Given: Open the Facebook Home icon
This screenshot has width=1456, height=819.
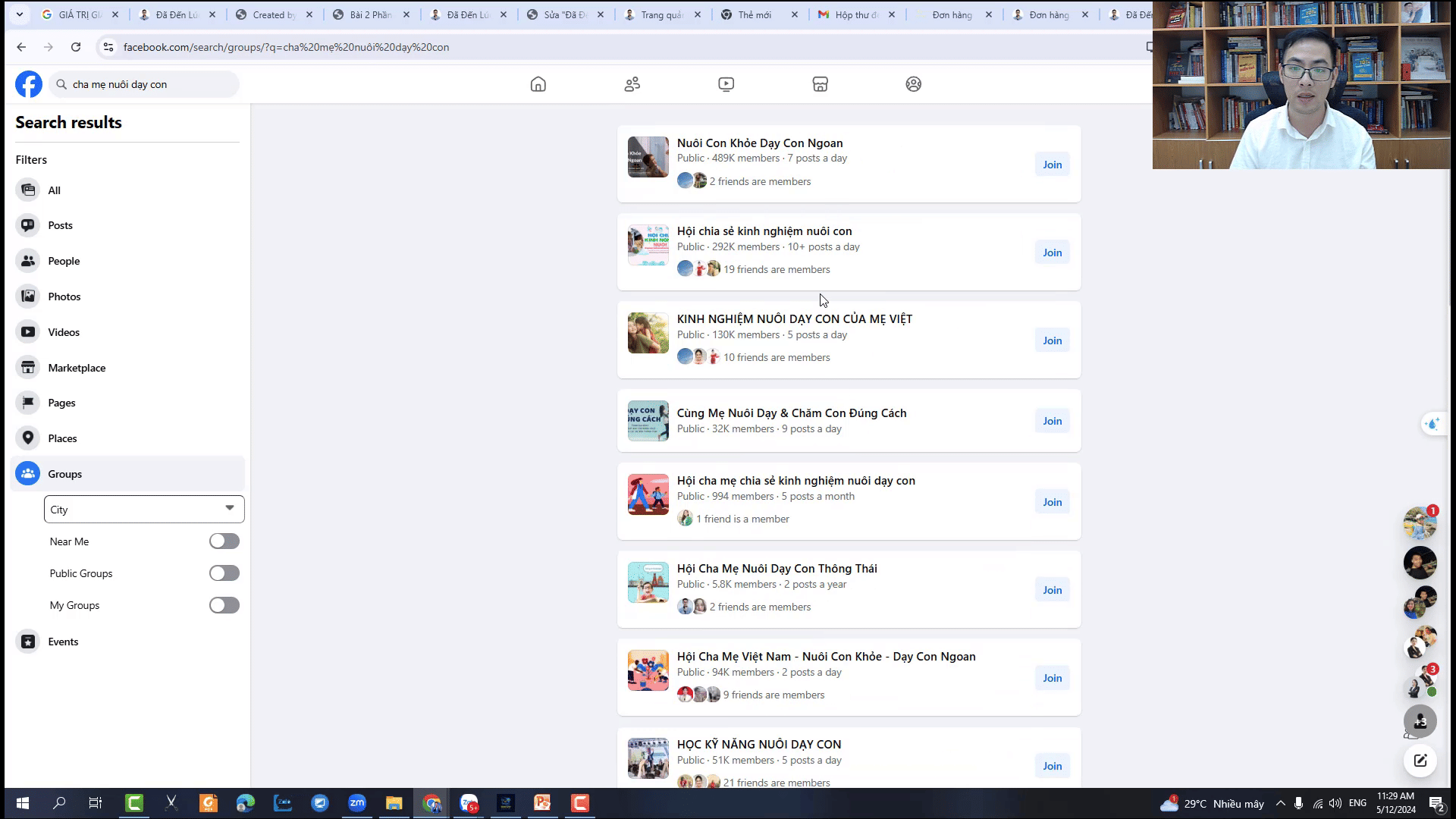Looking at the screenshot, I should (538, 84).
